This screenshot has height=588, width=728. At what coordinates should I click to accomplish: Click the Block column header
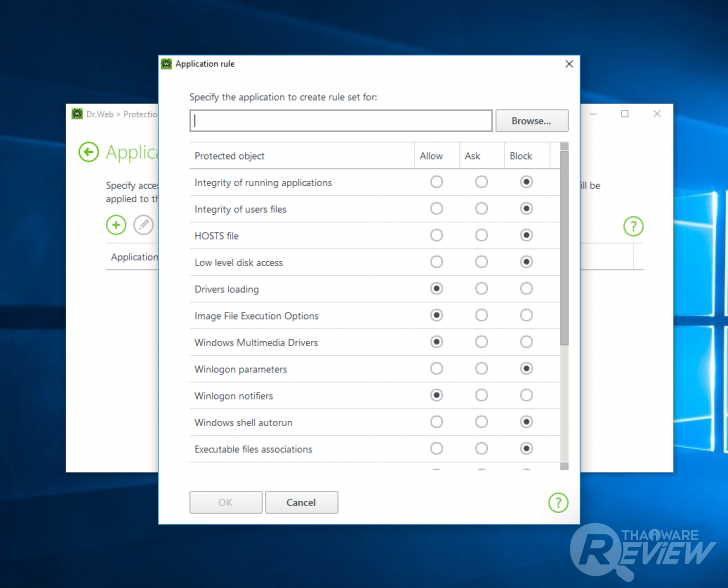pos(527,156)
